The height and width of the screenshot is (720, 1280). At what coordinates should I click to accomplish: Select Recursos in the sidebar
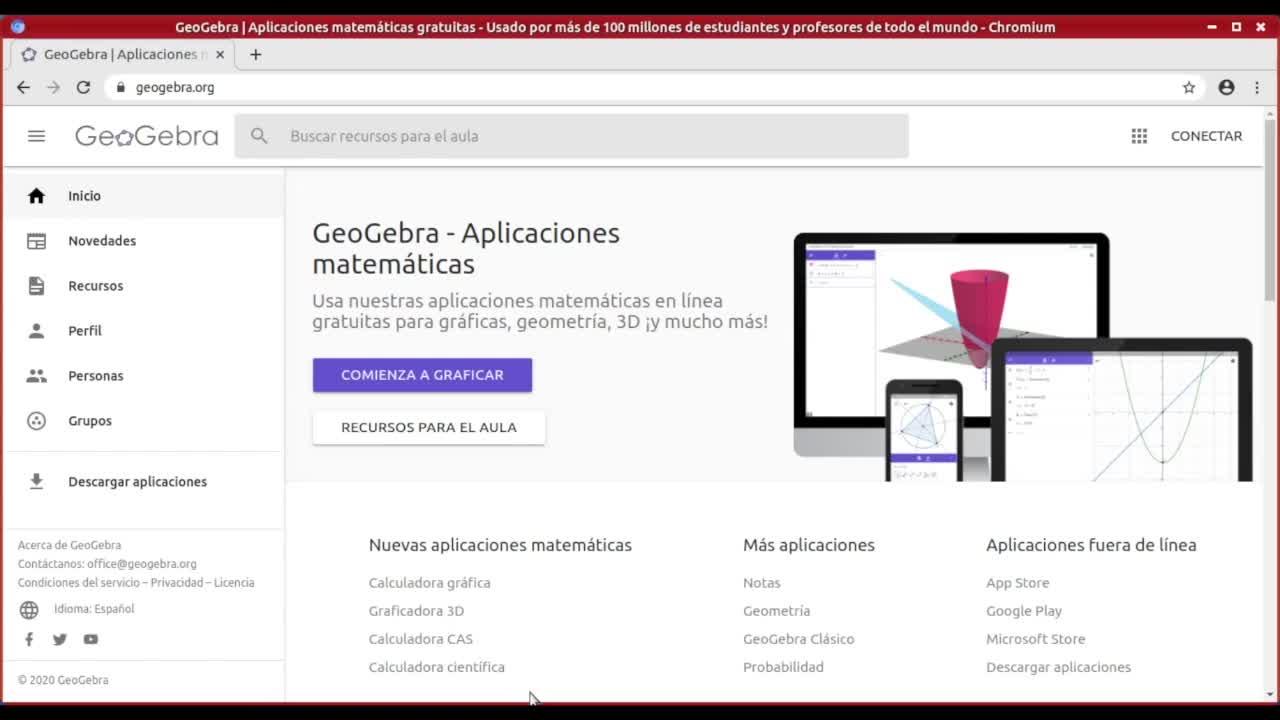click(144, 286)
